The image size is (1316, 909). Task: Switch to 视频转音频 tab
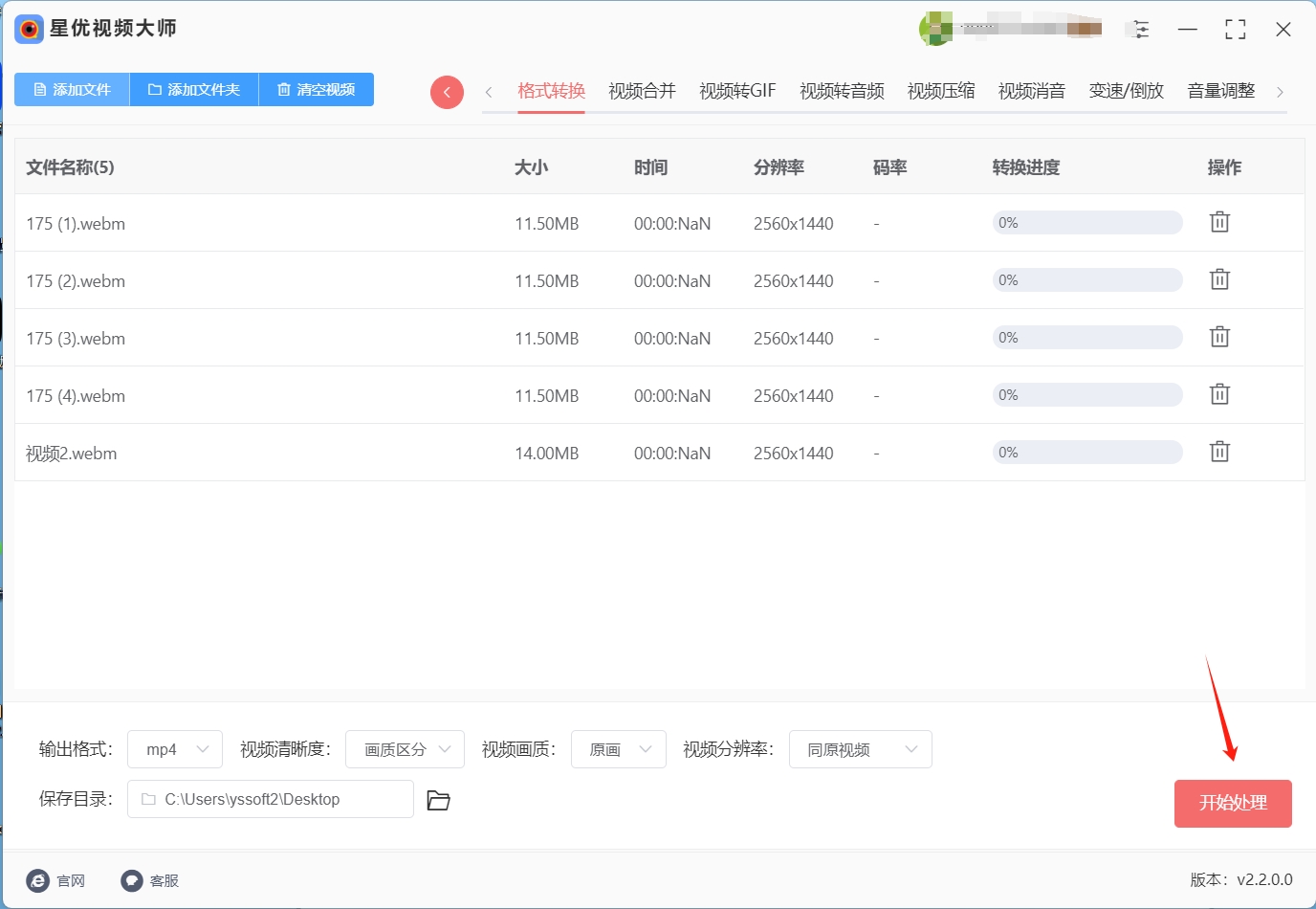point(842,91)
